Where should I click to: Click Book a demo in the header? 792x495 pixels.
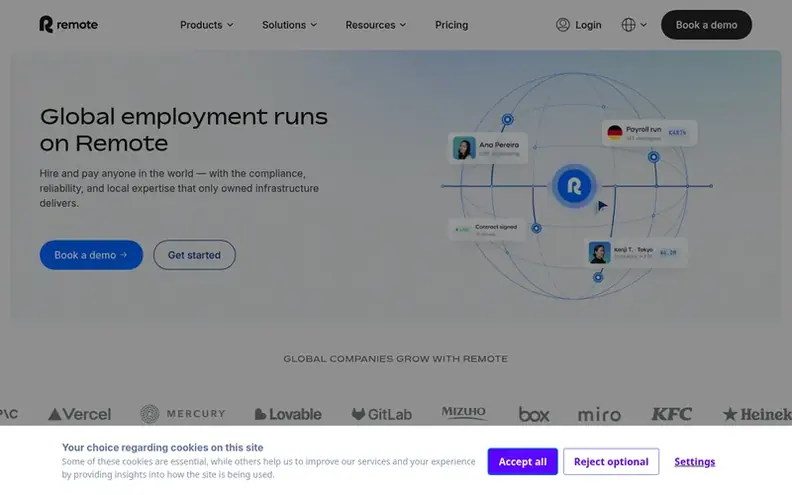(x=706, y=25)
